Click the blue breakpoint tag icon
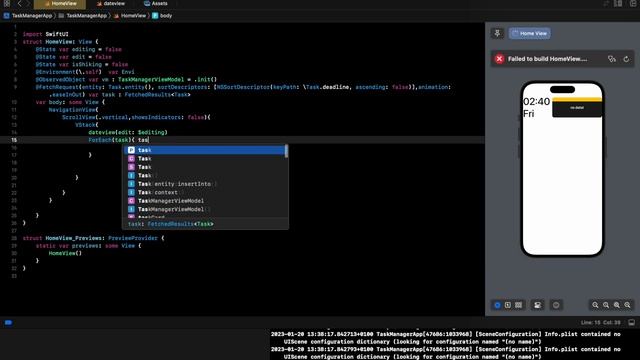The image size is (640, 360). [8, 323]
